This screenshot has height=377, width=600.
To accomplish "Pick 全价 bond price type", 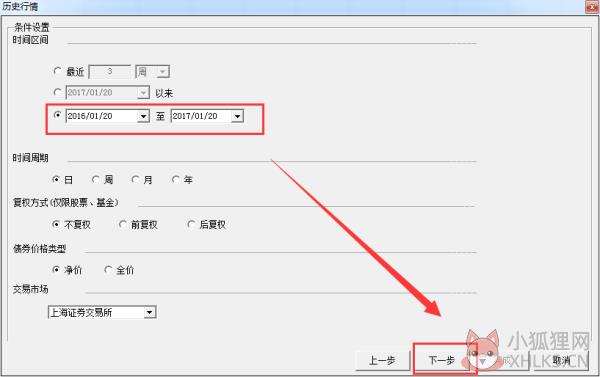I will click(x=108, y=270).
